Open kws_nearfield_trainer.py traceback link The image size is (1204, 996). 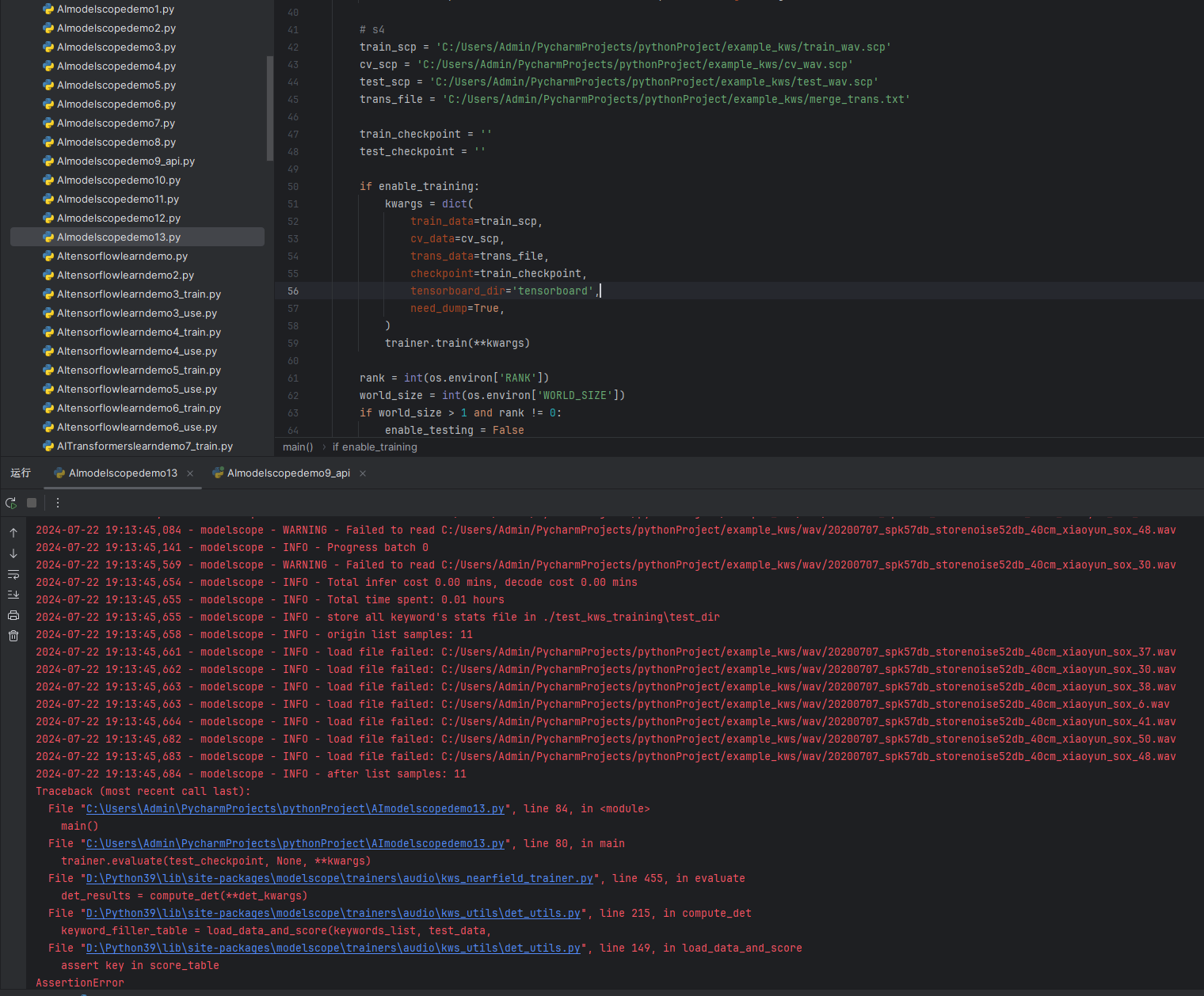pos(339,879)
